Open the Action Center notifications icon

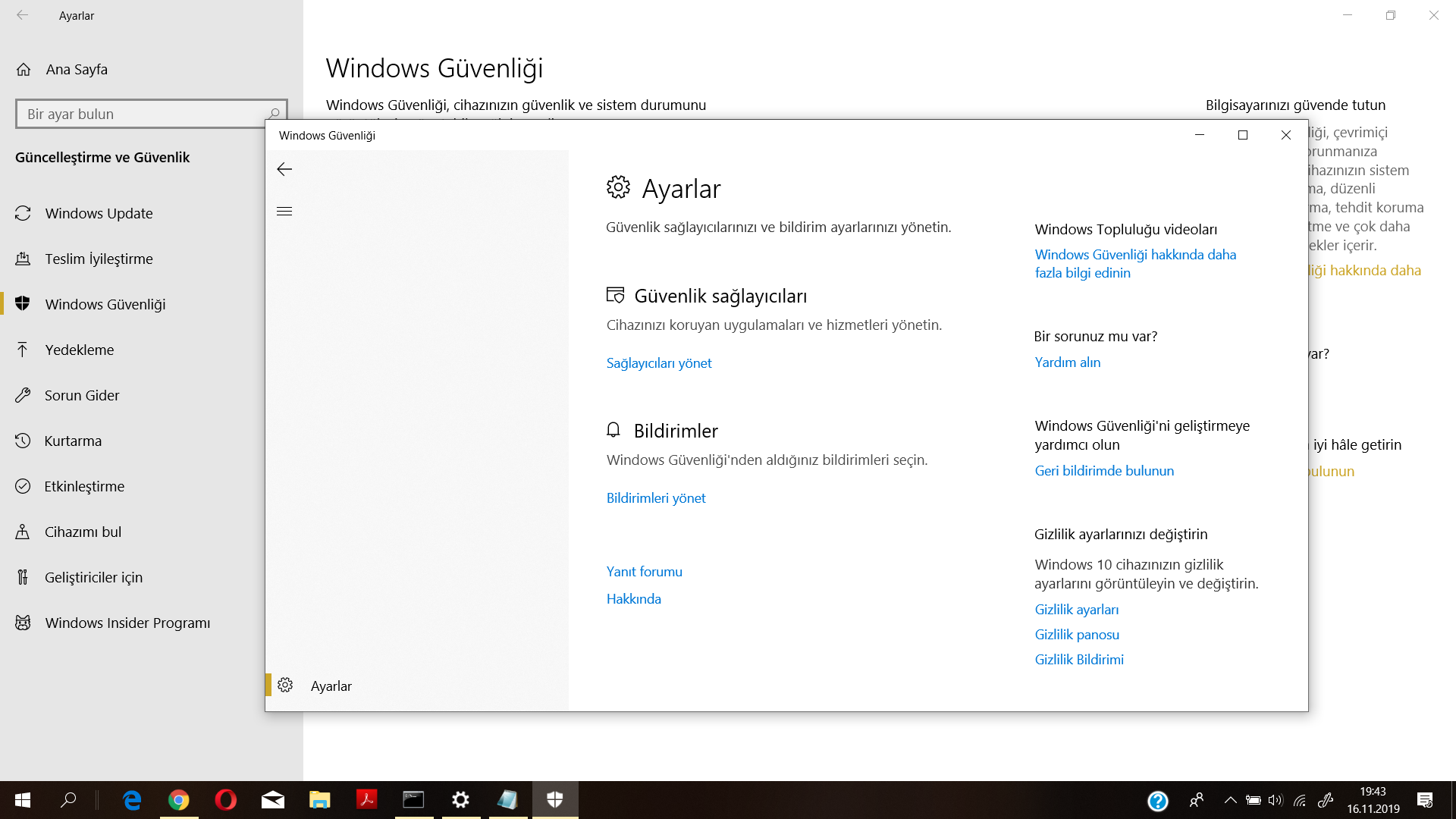point(1425,800)
